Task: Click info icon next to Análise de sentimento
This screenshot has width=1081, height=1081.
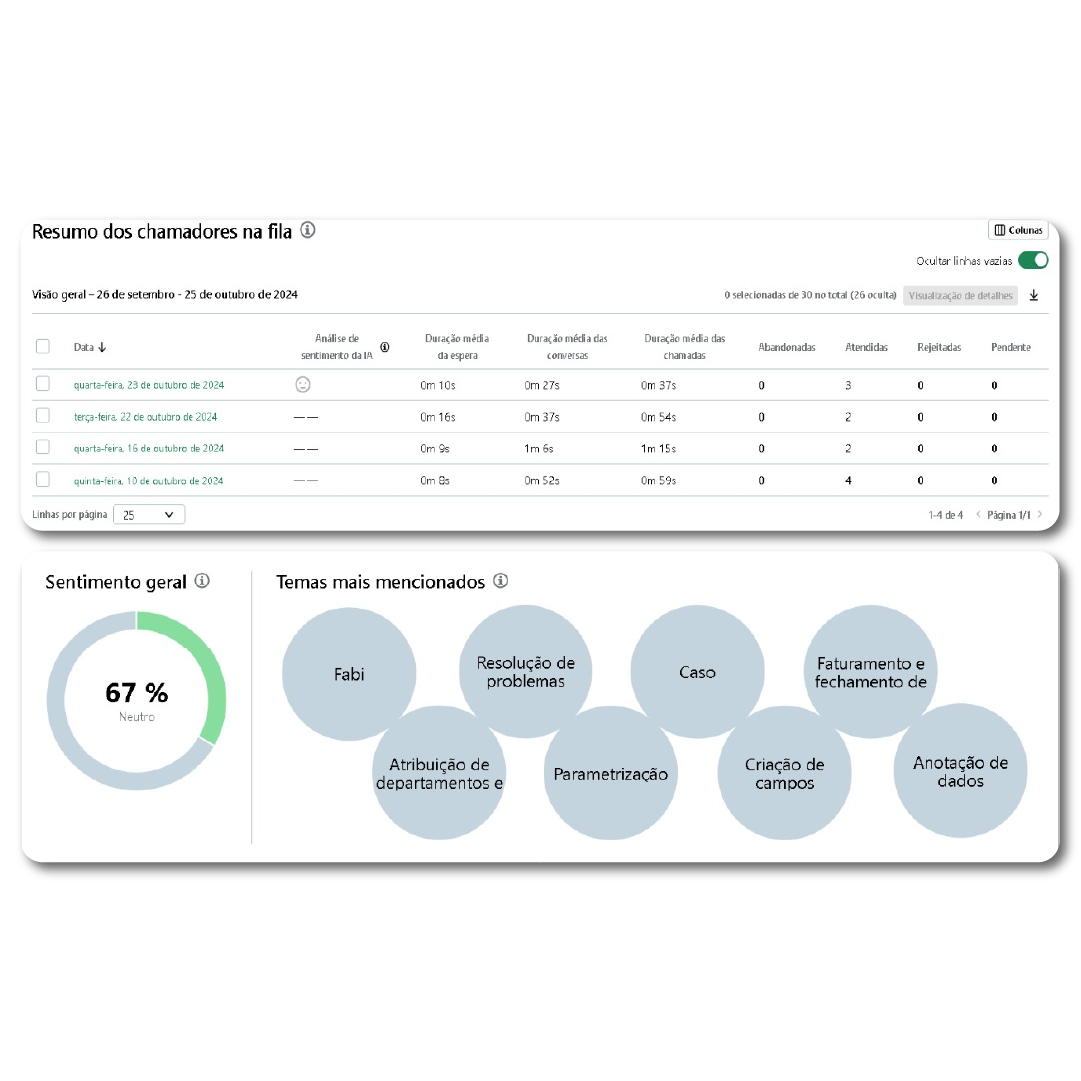Action: point(385,347)
